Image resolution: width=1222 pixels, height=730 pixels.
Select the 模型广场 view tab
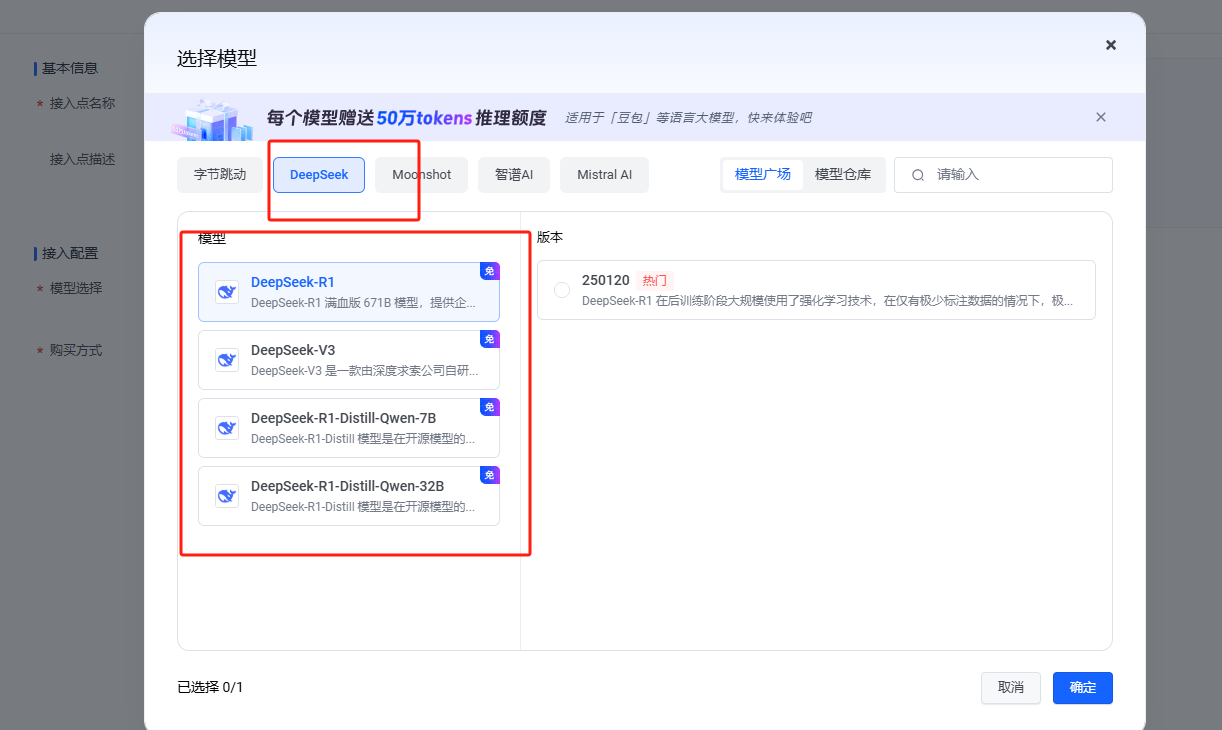[x=763, y=174]
